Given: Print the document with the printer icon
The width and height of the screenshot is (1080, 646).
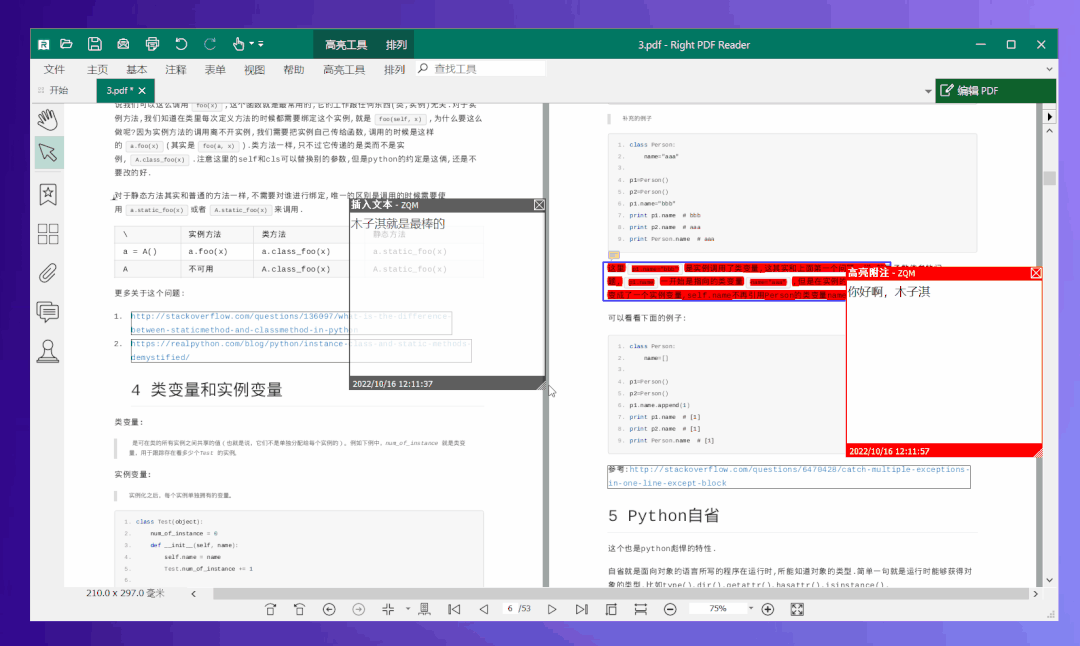Looking at the screenshot, I should (152, 44).
